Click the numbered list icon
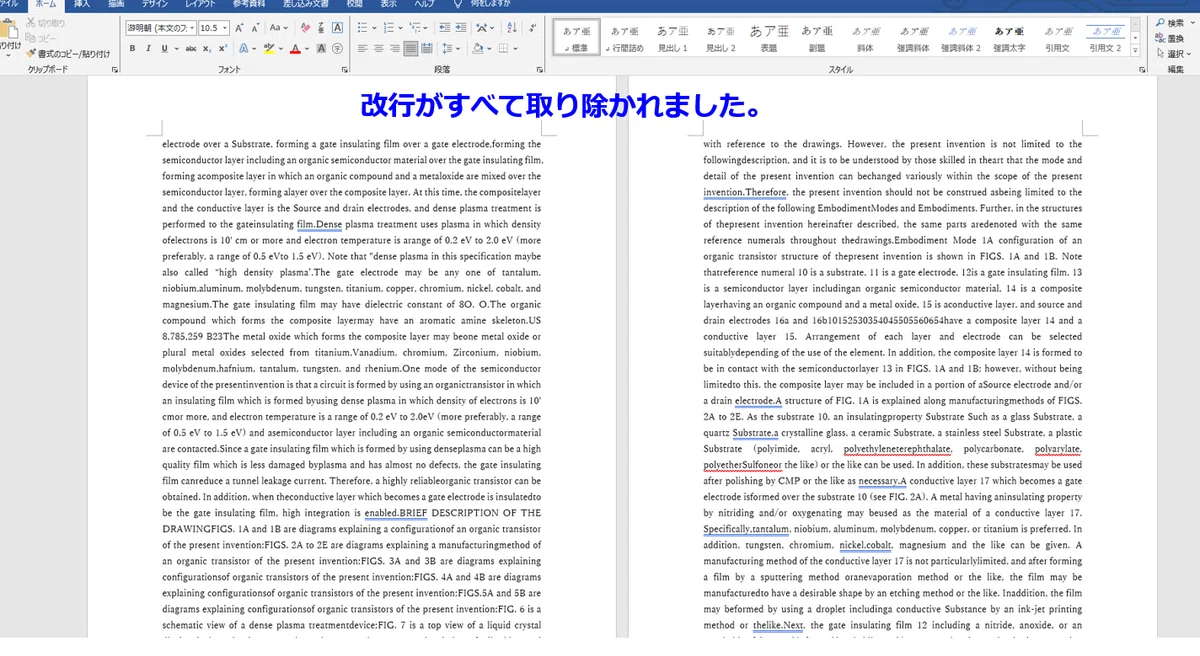Screen dimensions: 1200x656 coord(387,28)
